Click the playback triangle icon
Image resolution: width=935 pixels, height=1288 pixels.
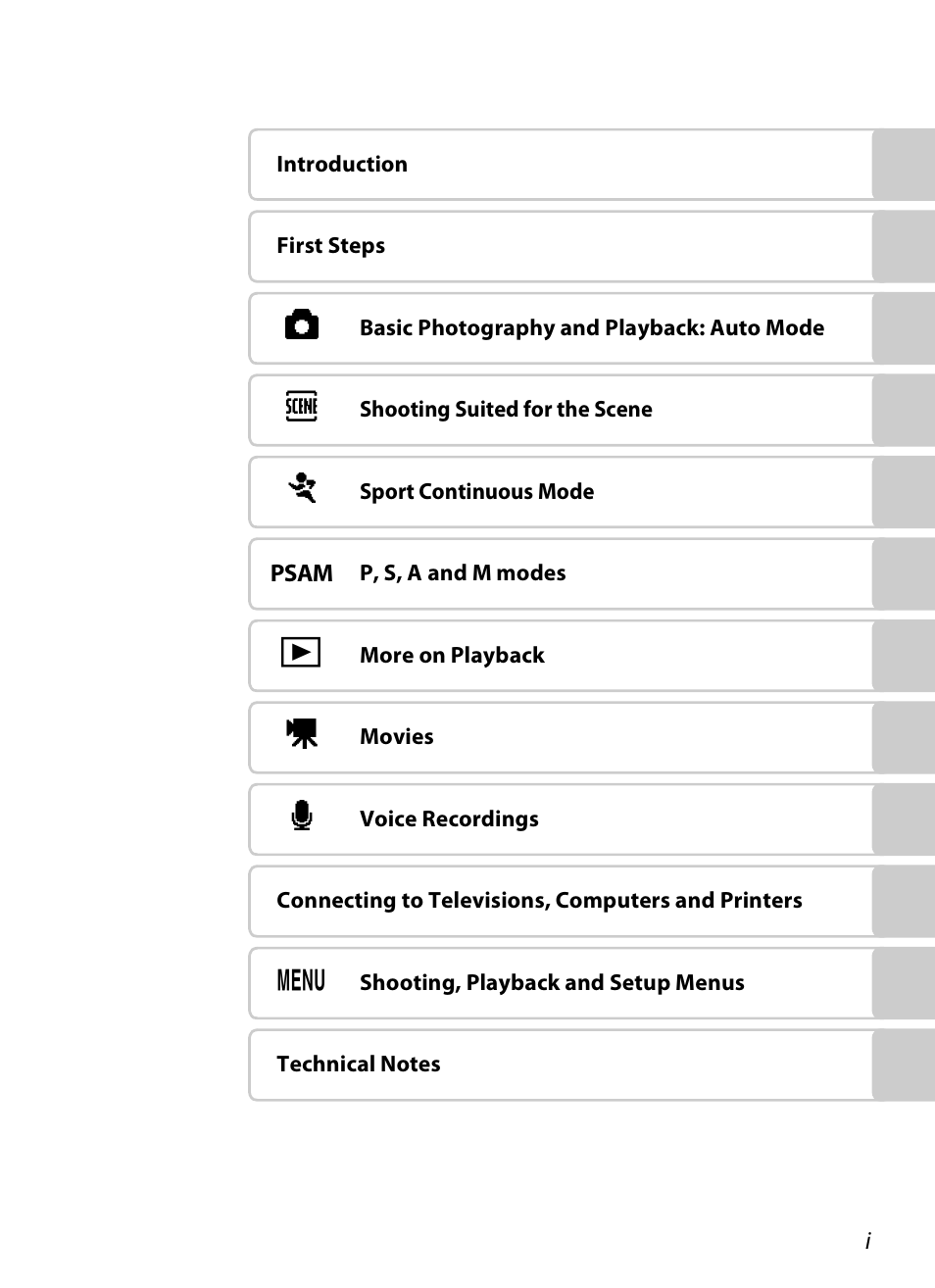(x=301, y=653)
